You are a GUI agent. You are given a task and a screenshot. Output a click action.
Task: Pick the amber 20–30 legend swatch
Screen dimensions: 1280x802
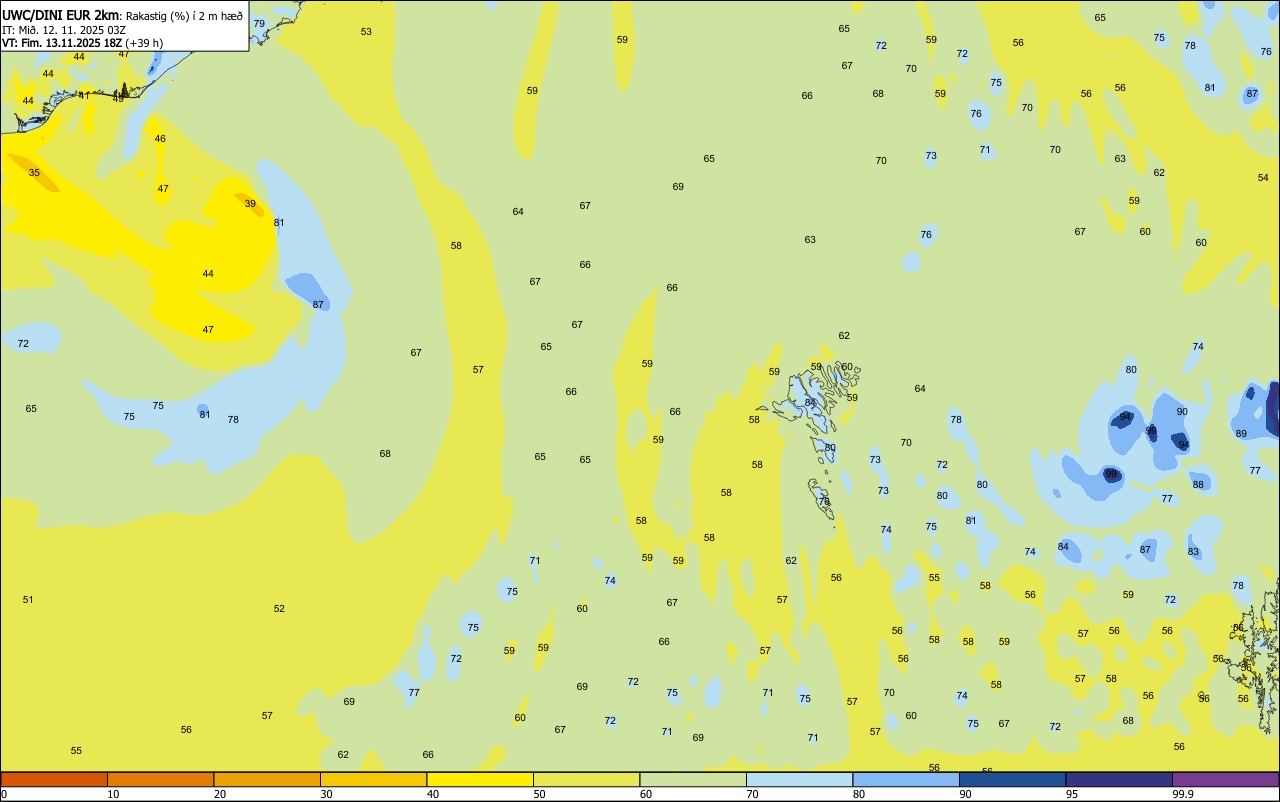pos(267,779)
